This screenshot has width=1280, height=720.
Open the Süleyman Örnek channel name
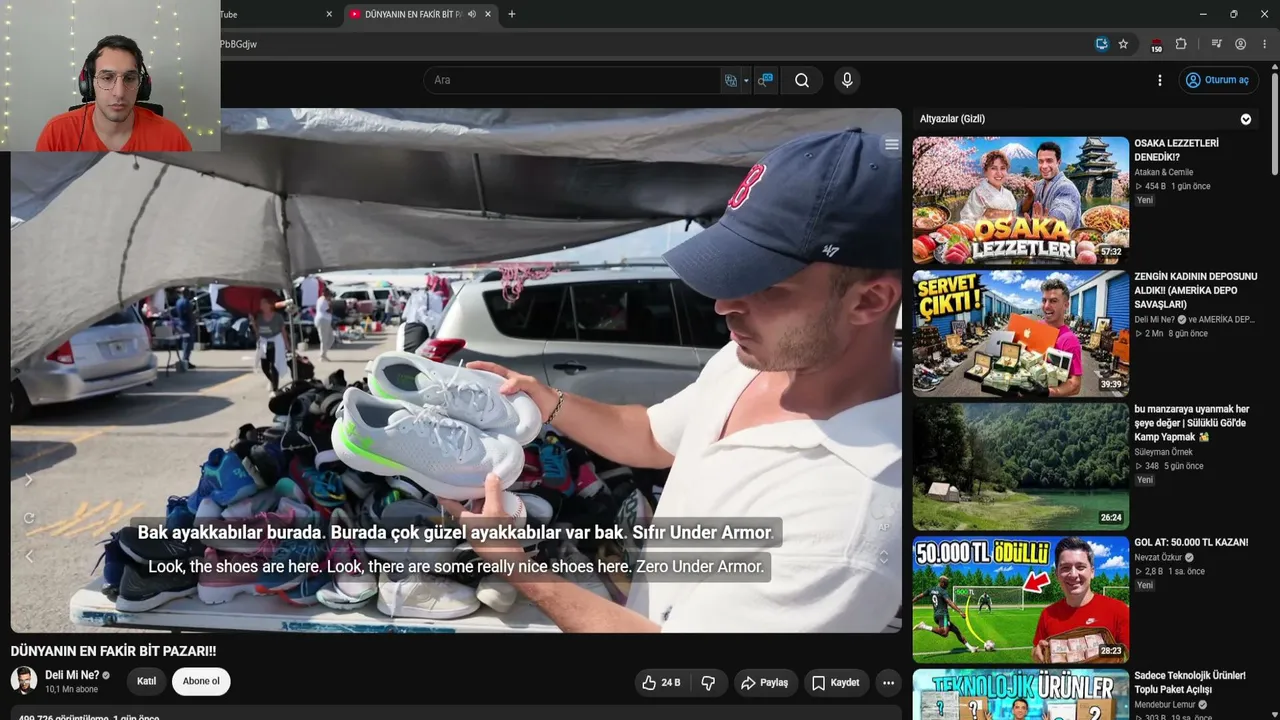tap(1163, 452)
